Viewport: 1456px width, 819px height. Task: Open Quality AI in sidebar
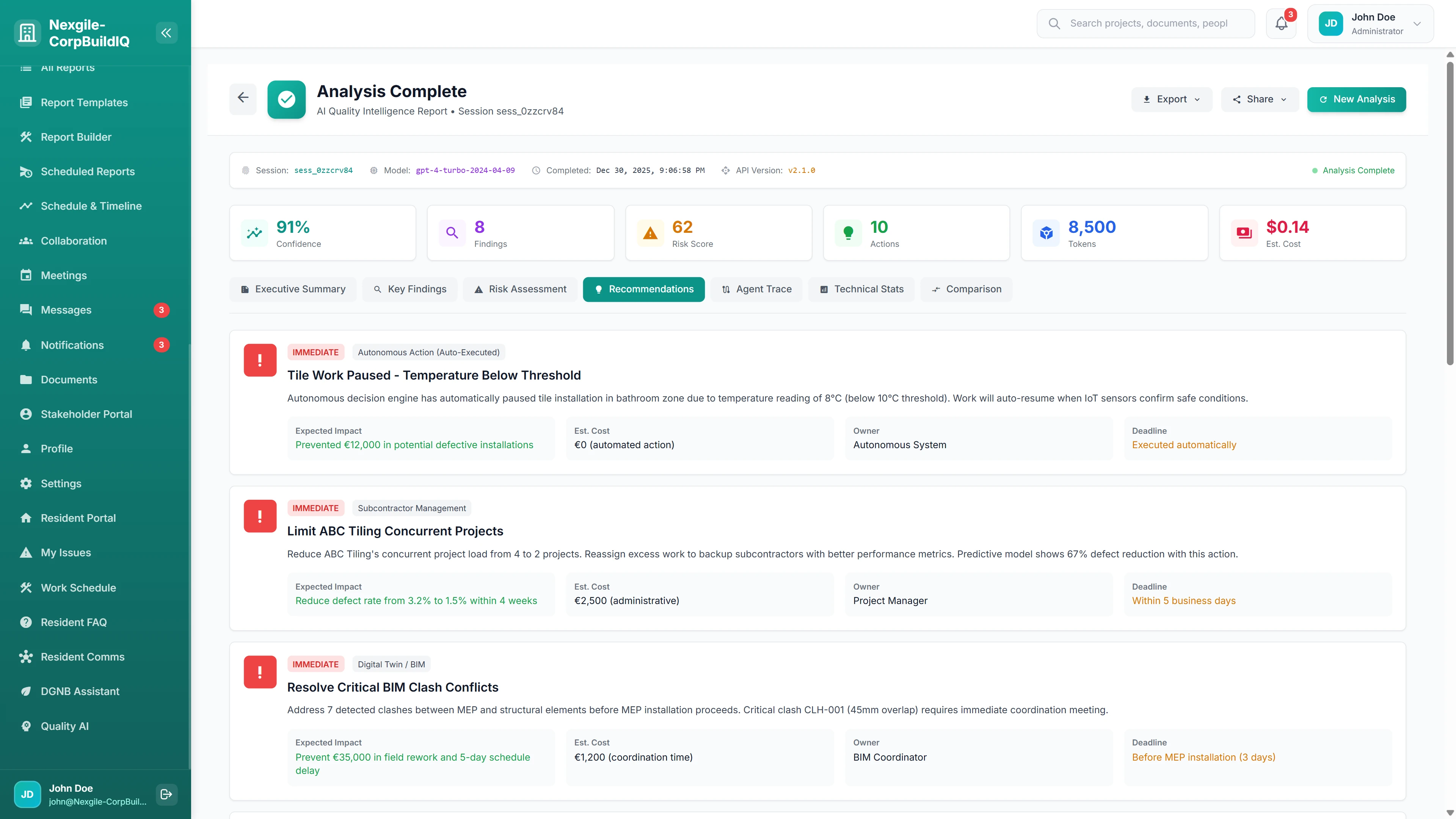(64, 726)
